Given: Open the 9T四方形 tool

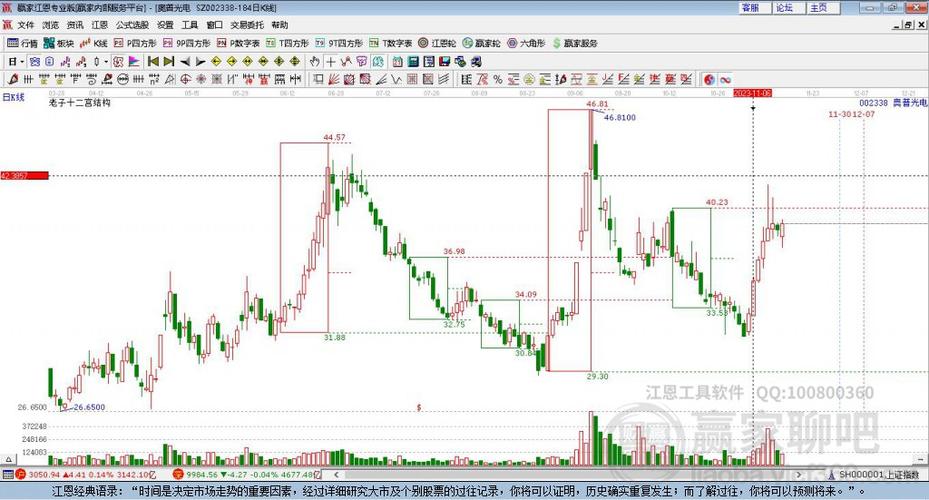Looking at the screenshot, I should [x=338, y=43].
